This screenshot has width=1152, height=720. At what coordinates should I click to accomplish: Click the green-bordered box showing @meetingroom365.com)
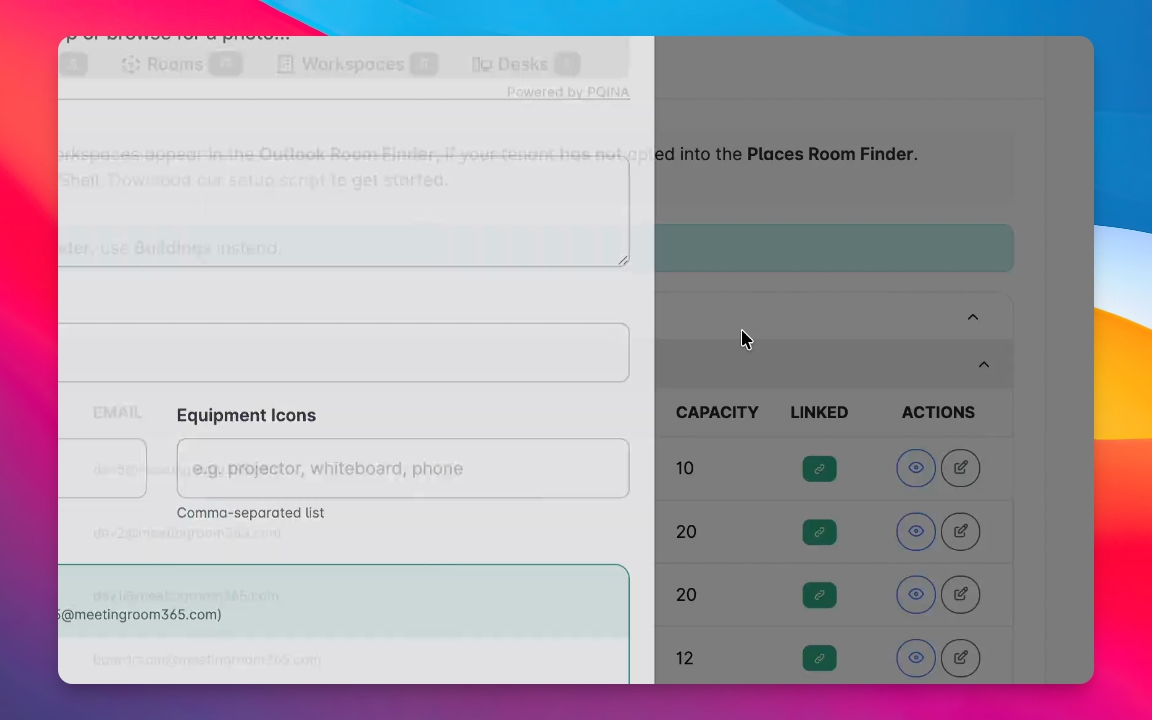click(x=344, y=624)
